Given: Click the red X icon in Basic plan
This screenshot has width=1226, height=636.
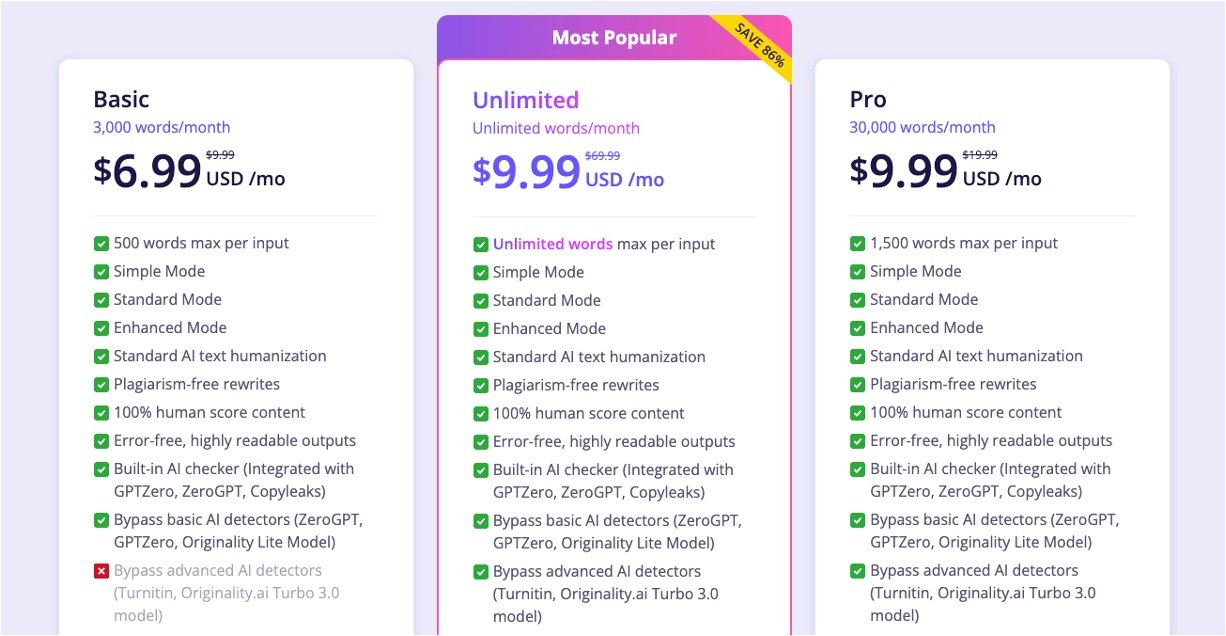Looking at the screenshot, I should pyautogui.click(x=101, y=571).
